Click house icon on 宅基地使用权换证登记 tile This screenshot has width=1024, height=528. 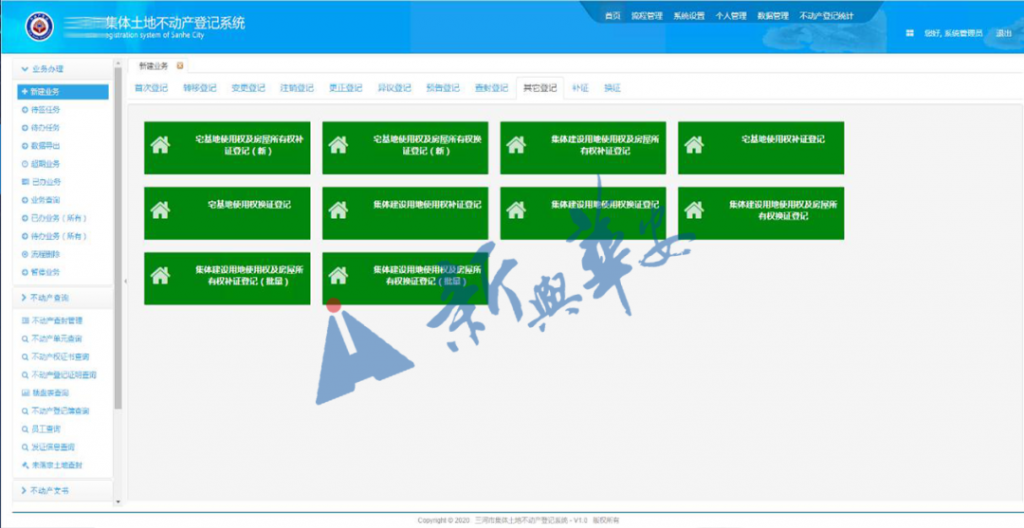tap(160, 211)
